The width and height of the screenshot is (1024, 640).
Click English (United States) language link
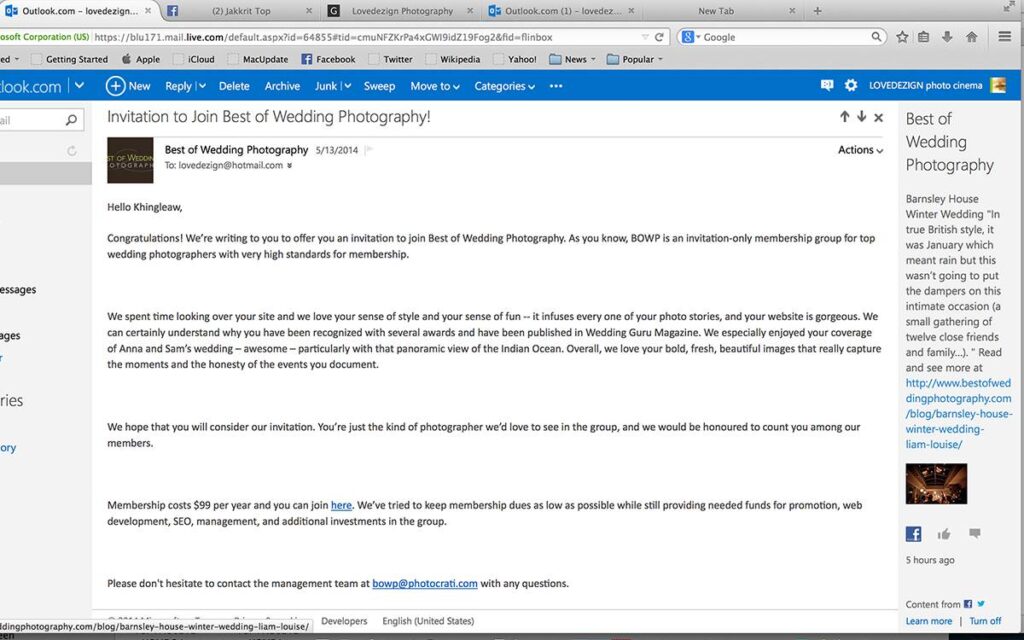428,621
